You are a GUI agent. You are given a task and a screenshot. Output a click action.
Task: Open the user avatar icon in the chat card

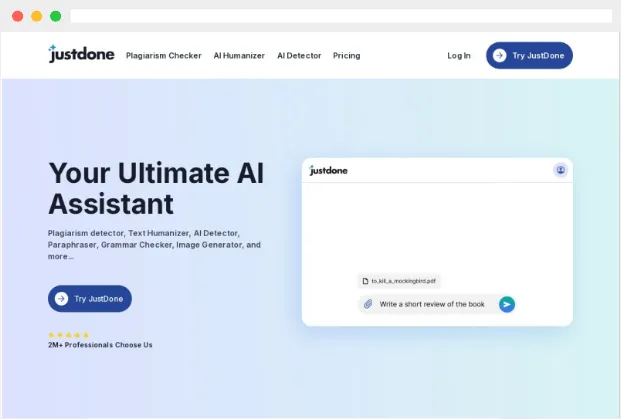[x=560, y=170]
